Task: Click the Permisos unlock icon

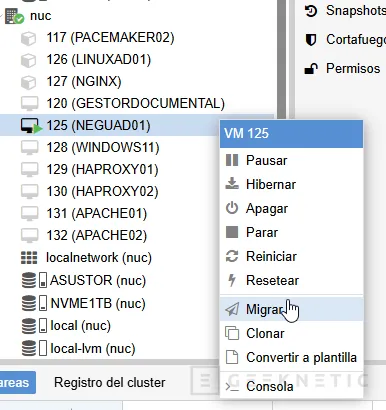Action: pos(311,69)
